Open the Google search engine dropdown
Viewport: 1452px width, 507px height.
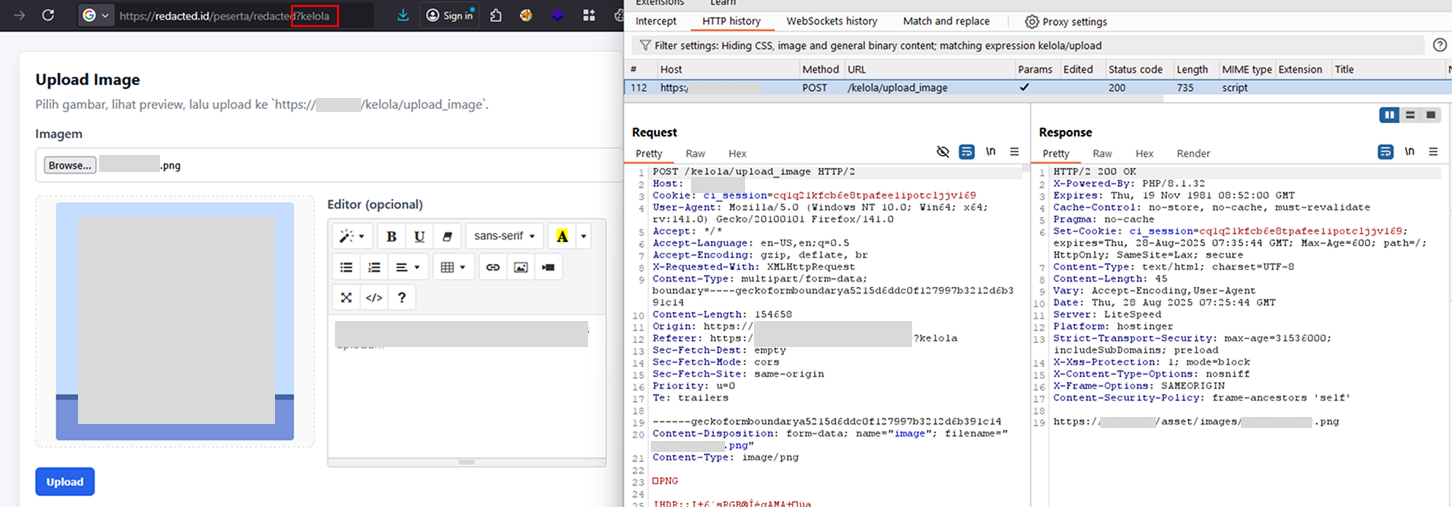96,15
